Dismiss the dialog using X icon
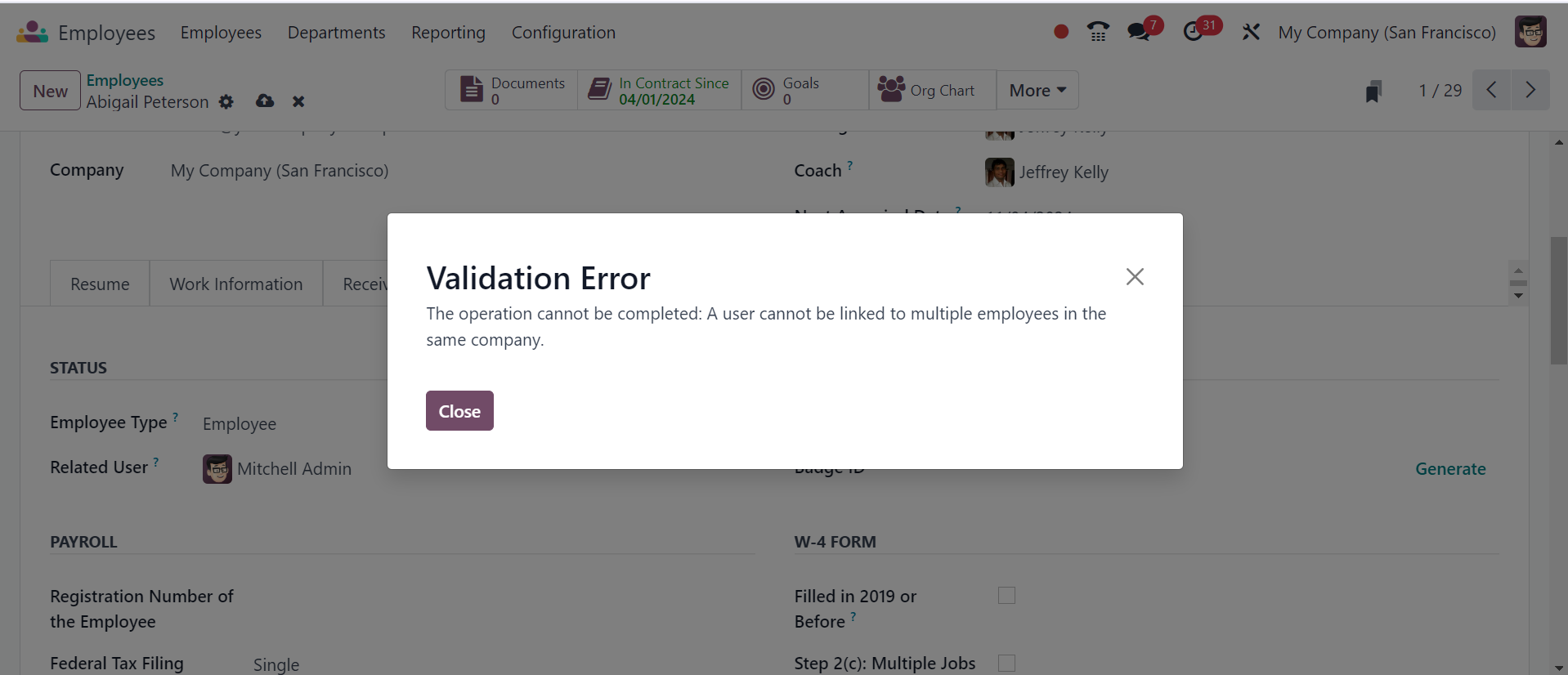1568x675 pixels. [1135, 276]
